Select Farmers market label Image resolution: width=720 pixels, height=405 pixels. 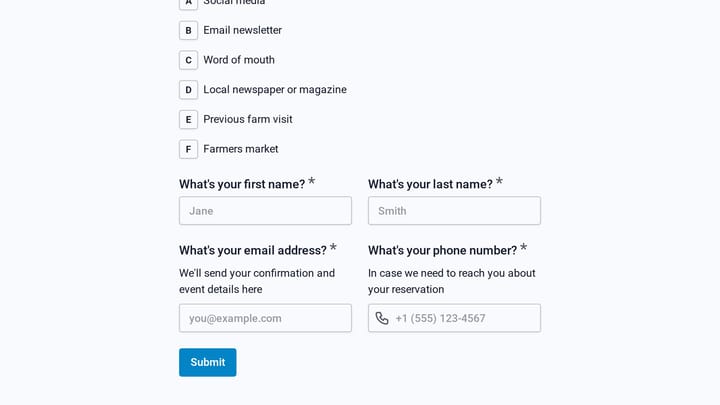tap(241, 149)
